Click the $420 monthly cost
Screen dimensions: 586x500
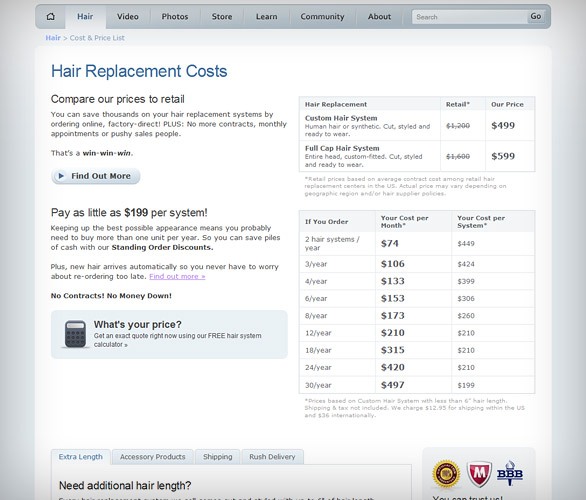(393, 367)
